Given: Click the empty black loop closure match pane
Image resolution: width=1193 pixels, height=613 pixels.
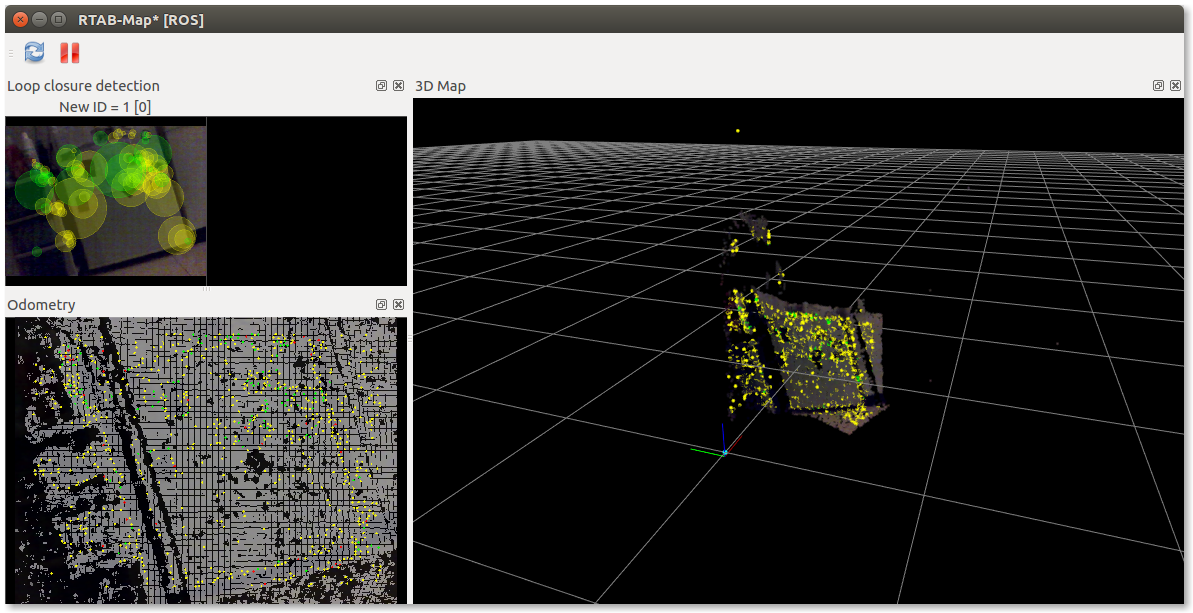Looking at the screenshot, I should 307,200.
